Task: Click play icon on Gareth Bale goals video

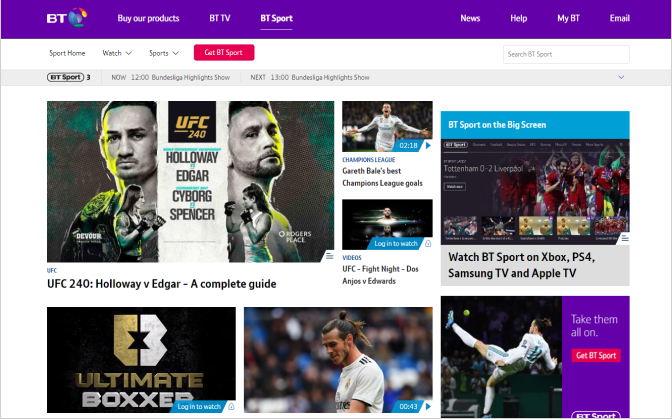Action: (x=428, y=146)
